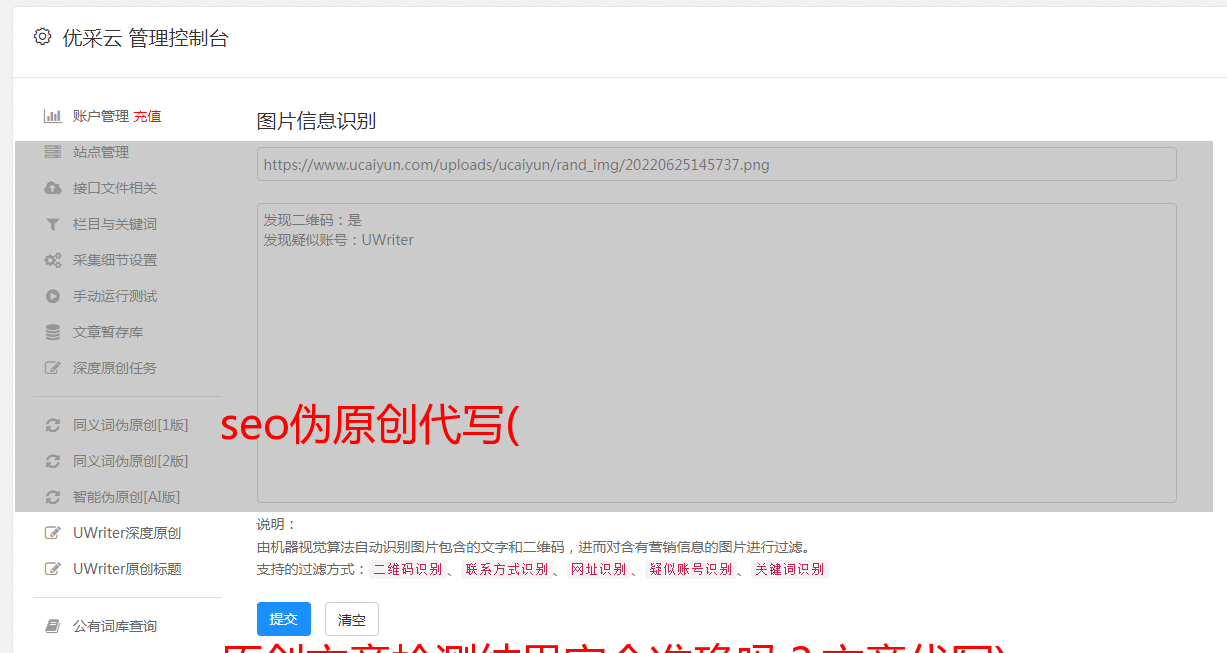Click the 优采云 管理控制台 title
This screenshot has height=653, width=1227.
[145, 38]
